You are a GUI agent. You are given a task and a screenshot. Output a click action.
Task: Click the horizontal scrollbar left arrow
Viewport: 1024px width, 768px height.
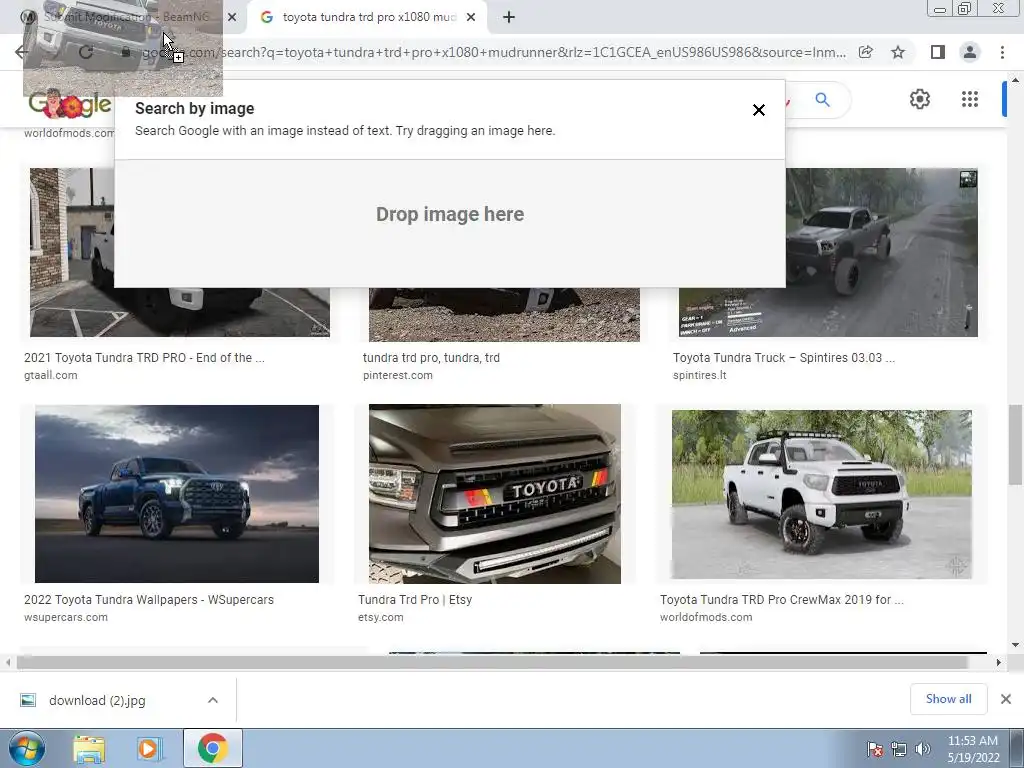(x=8, y=662)
